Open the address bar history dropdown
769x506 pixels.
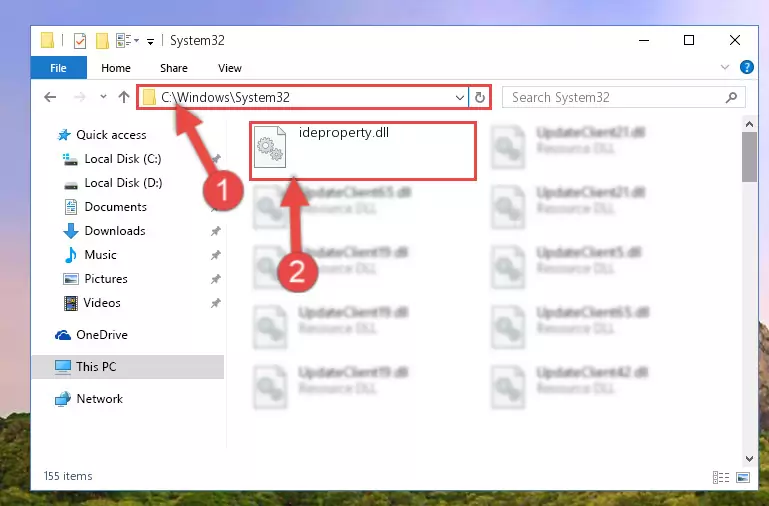460,98
